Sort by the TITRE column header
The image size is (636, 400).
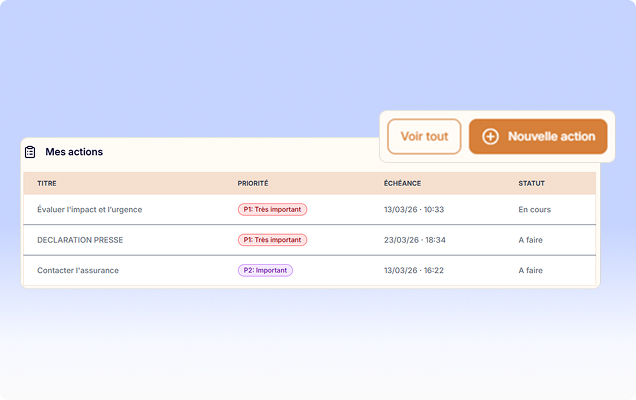point(47,184)
